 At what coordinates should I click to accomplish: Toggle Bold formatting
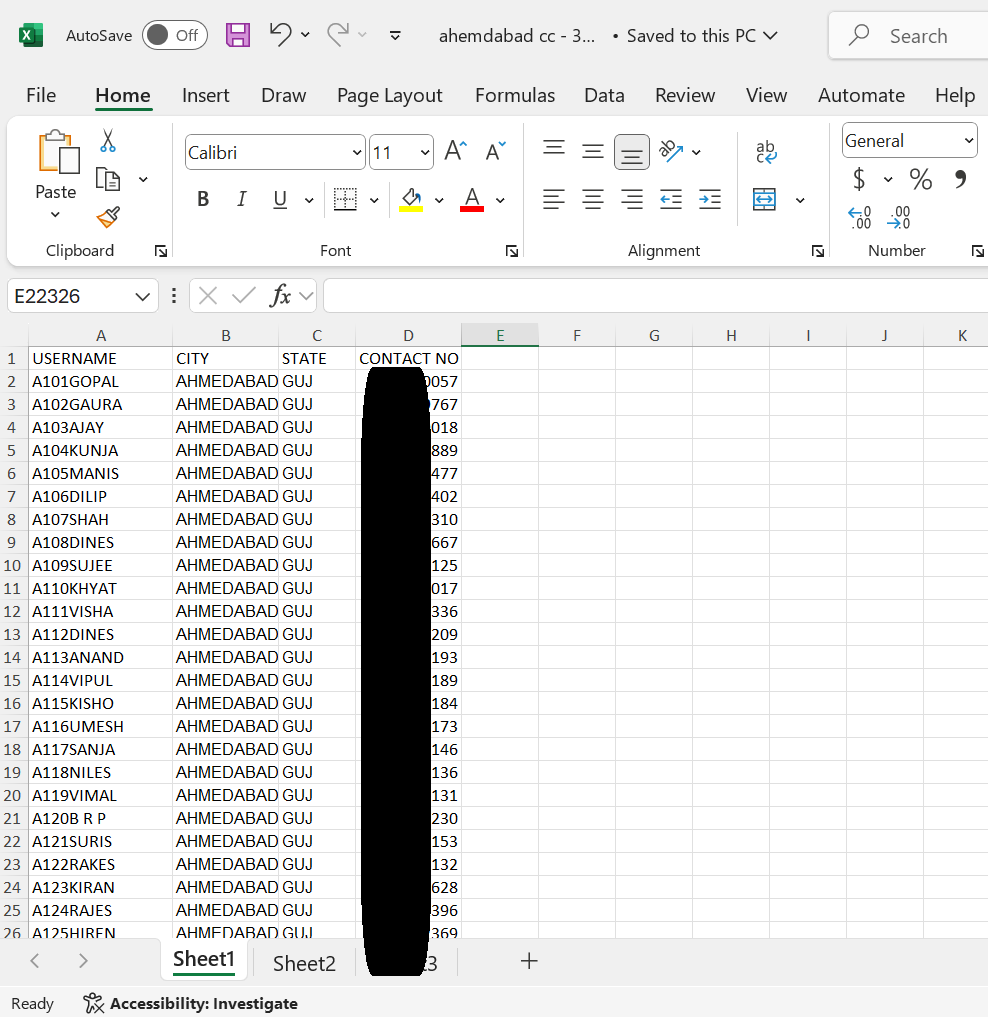click(203, 200)
